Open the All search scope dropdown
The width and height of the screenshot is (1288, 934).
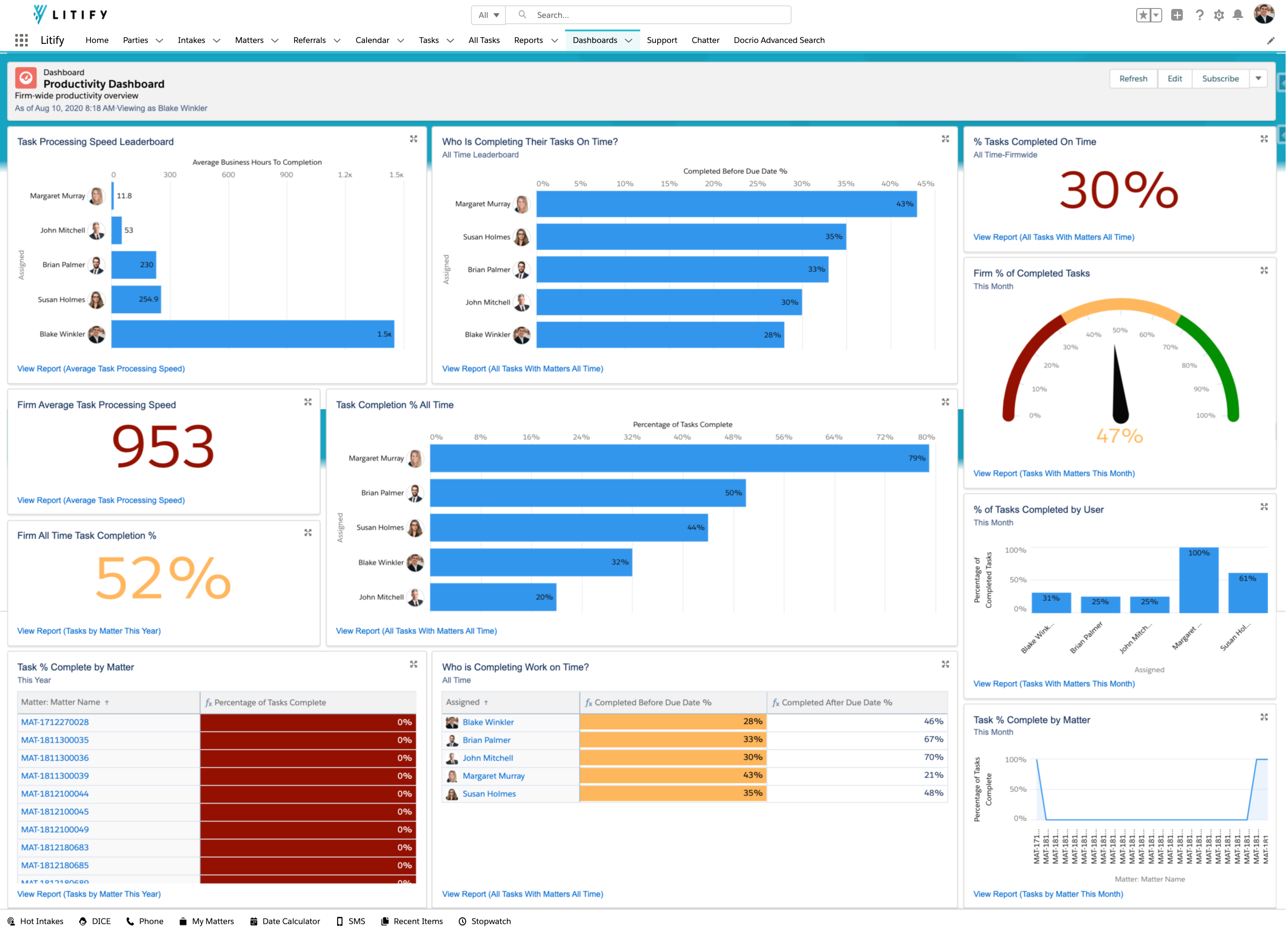488,15
